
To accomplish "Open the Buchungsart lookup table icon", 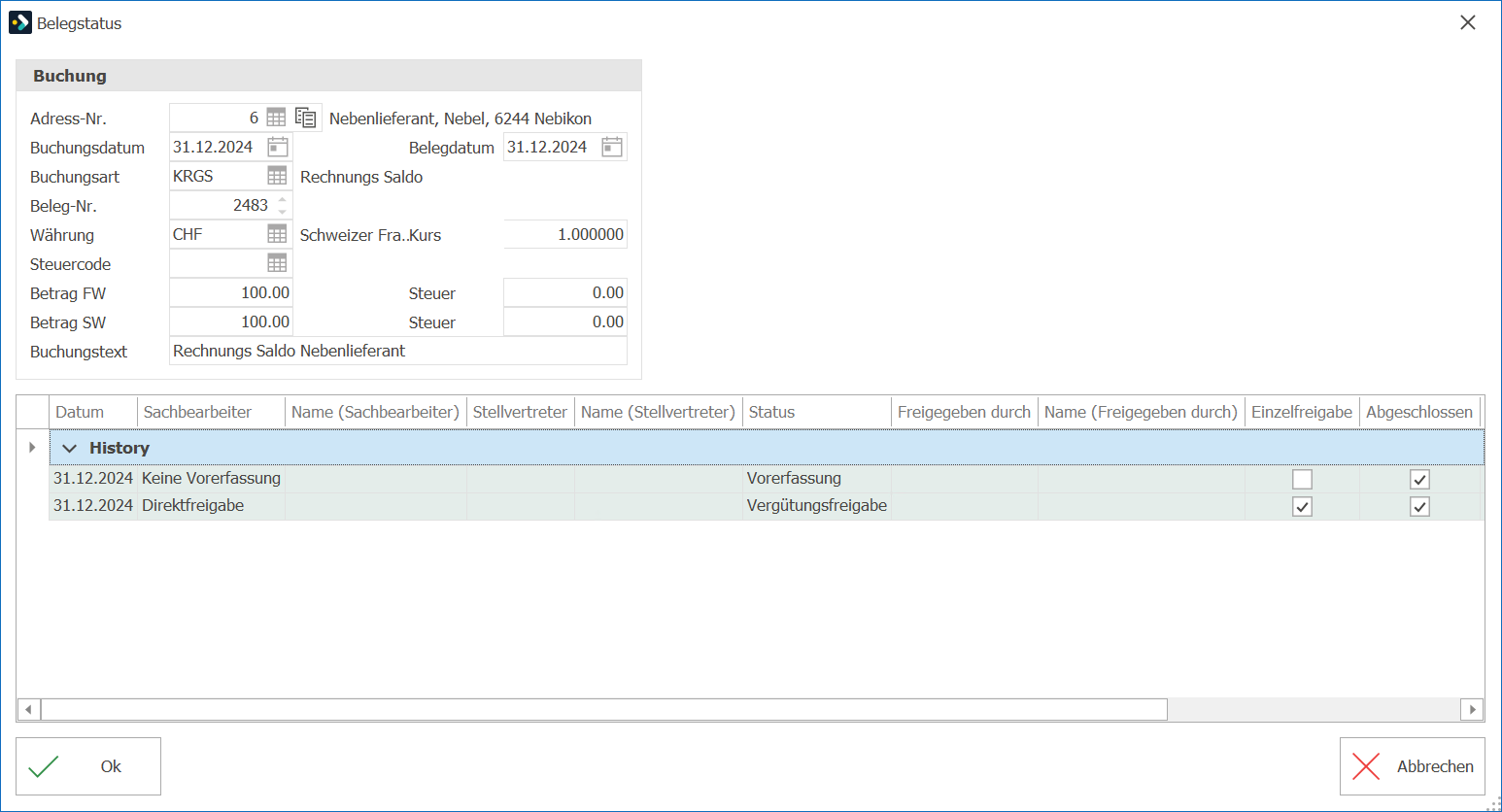I will click(x=277, y=176).
